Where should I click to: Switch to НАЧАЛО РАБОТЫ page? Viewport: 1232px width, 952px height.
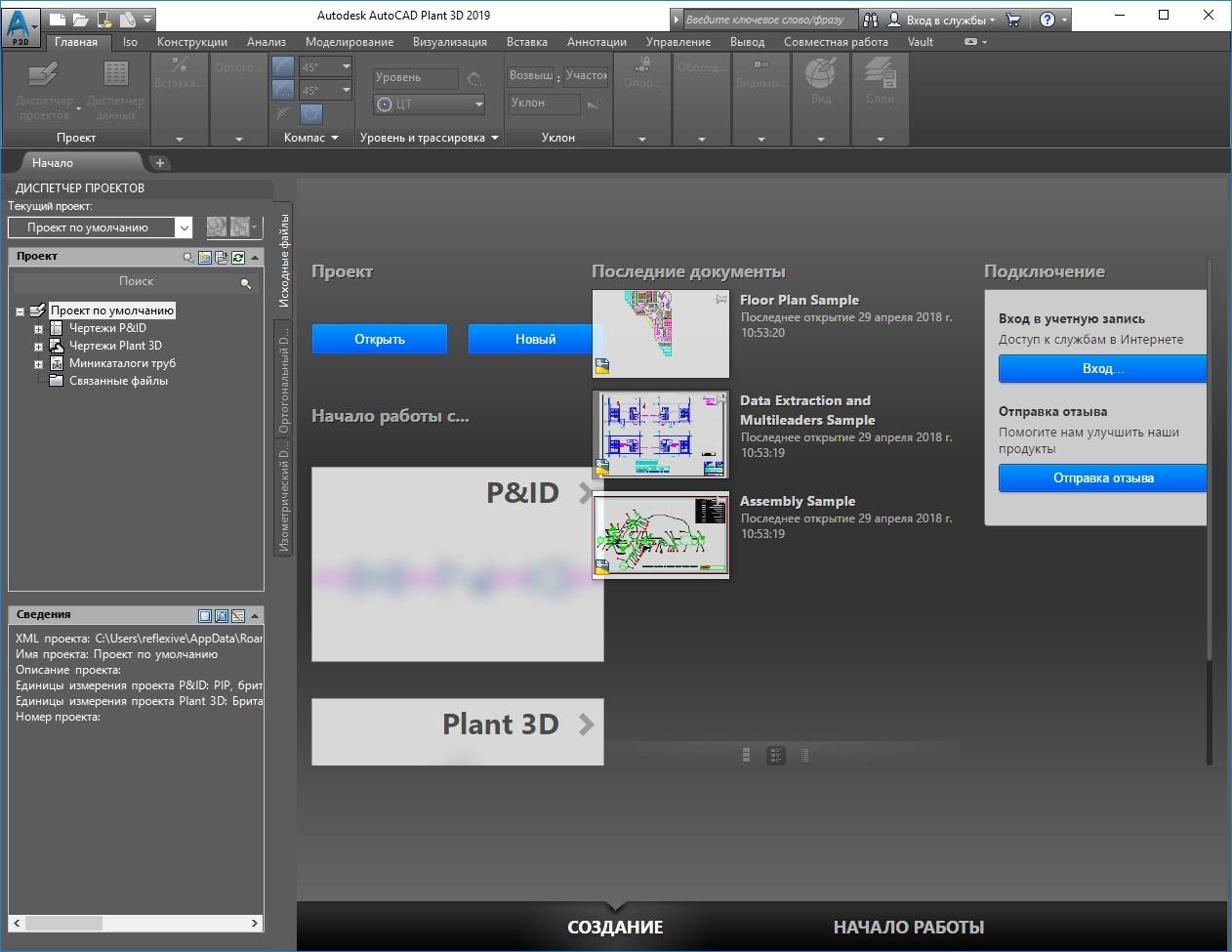point(909,927)
